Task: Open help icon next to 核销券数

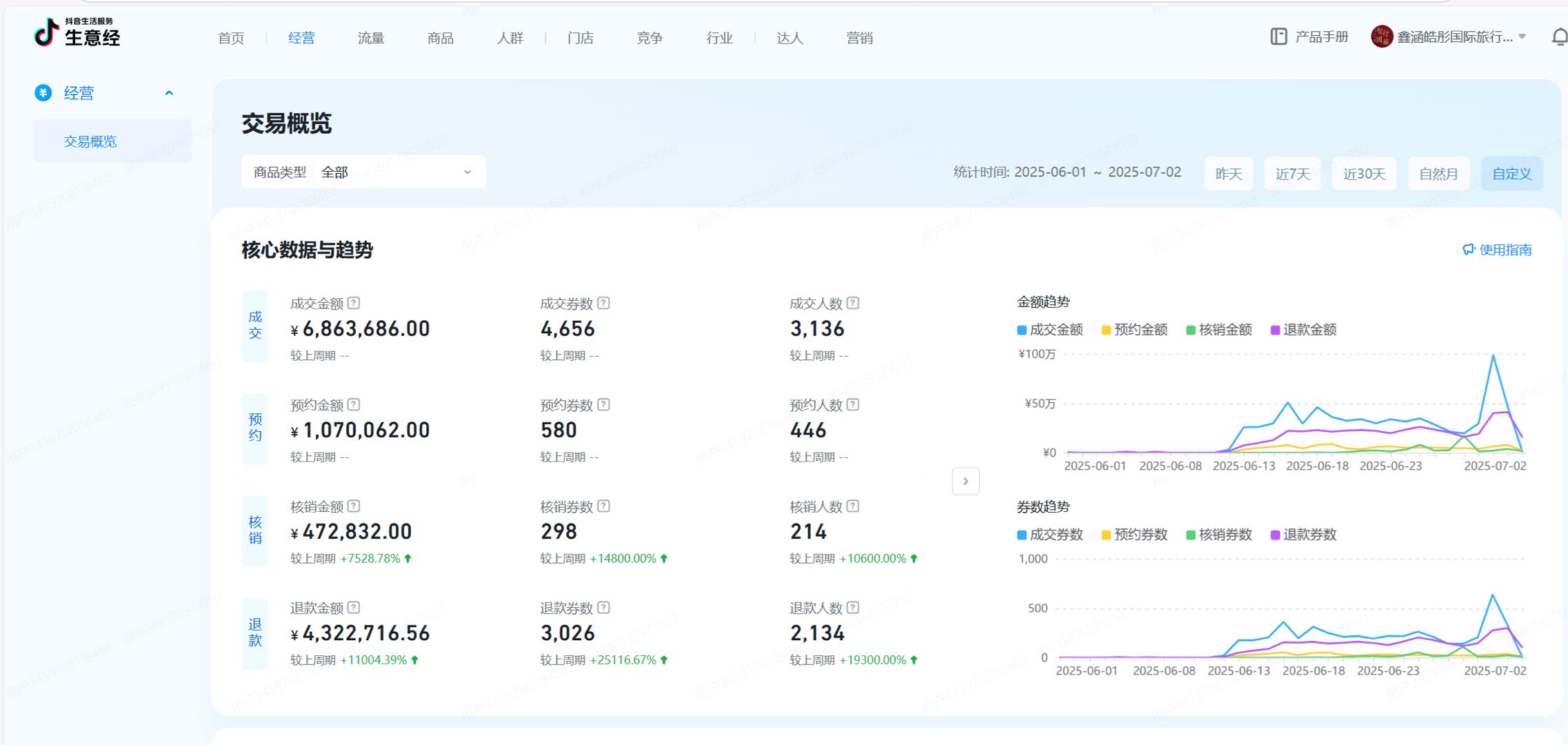Action: click(x=603, y=506)
